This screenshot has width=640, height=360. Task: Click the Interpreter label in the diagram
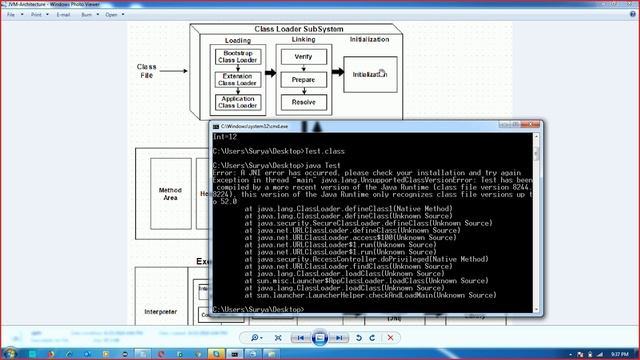coord(160,311)
